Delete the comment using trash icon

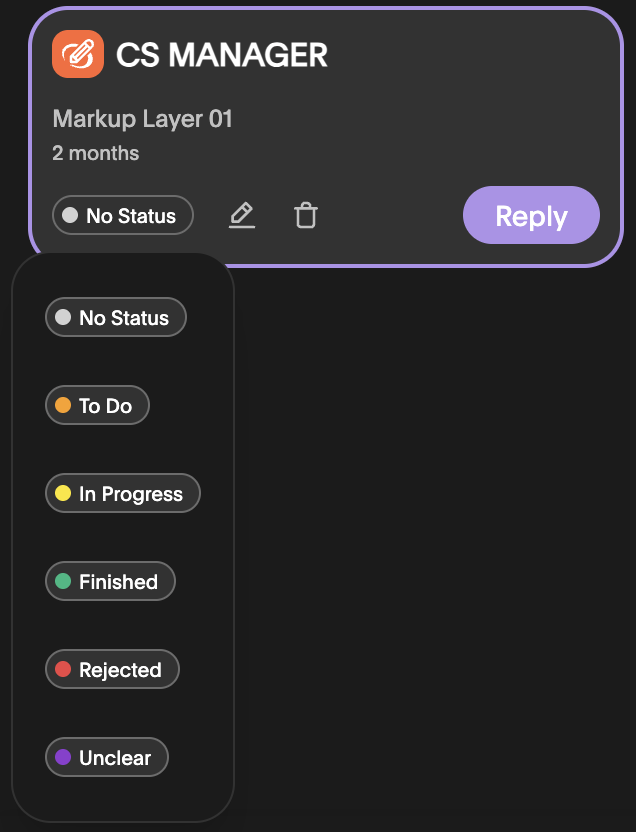306,215
